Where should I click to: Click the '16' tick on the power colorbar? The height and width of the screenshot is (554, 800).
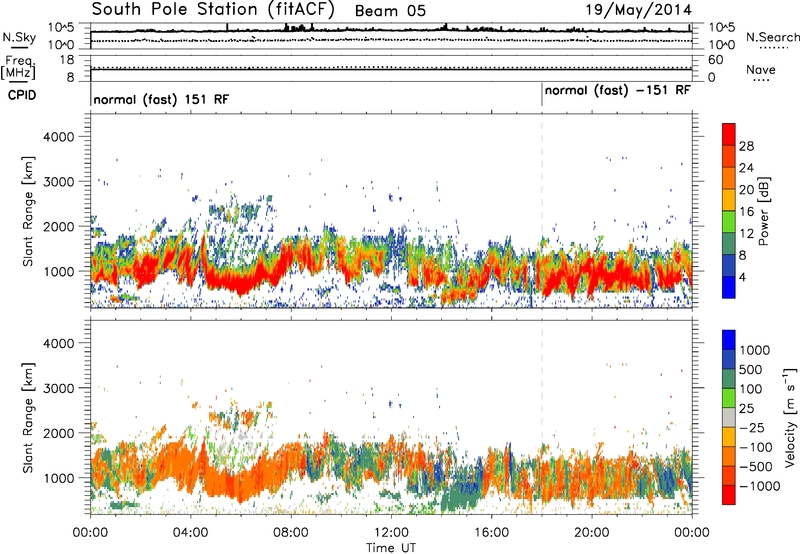coord(746,212)
